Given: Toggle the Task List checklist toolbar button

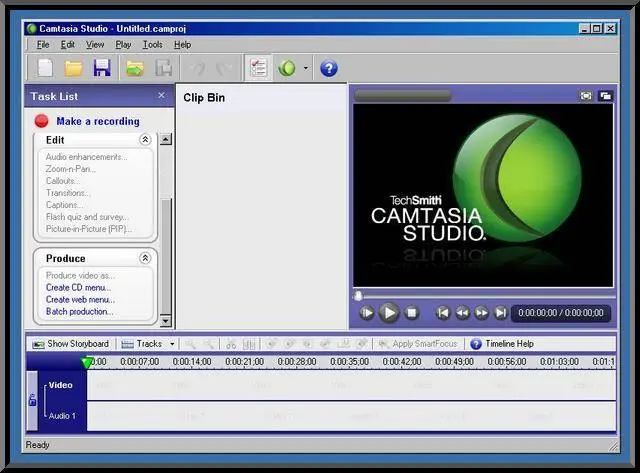Looking at the screenshot, I should click(x=258, y=68).
